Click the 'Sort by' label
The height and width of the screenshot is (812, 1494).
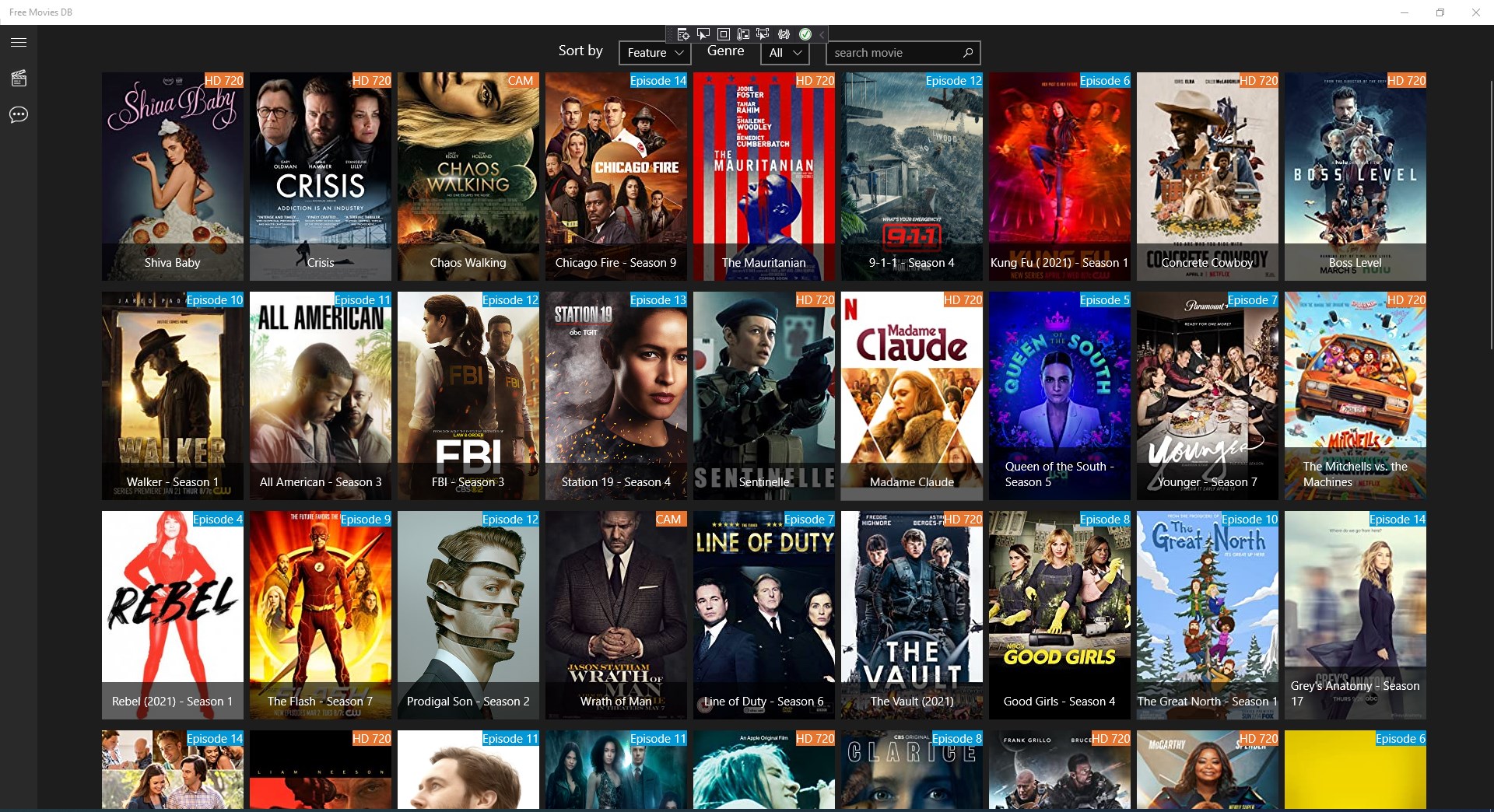click(x=580, y=51)
